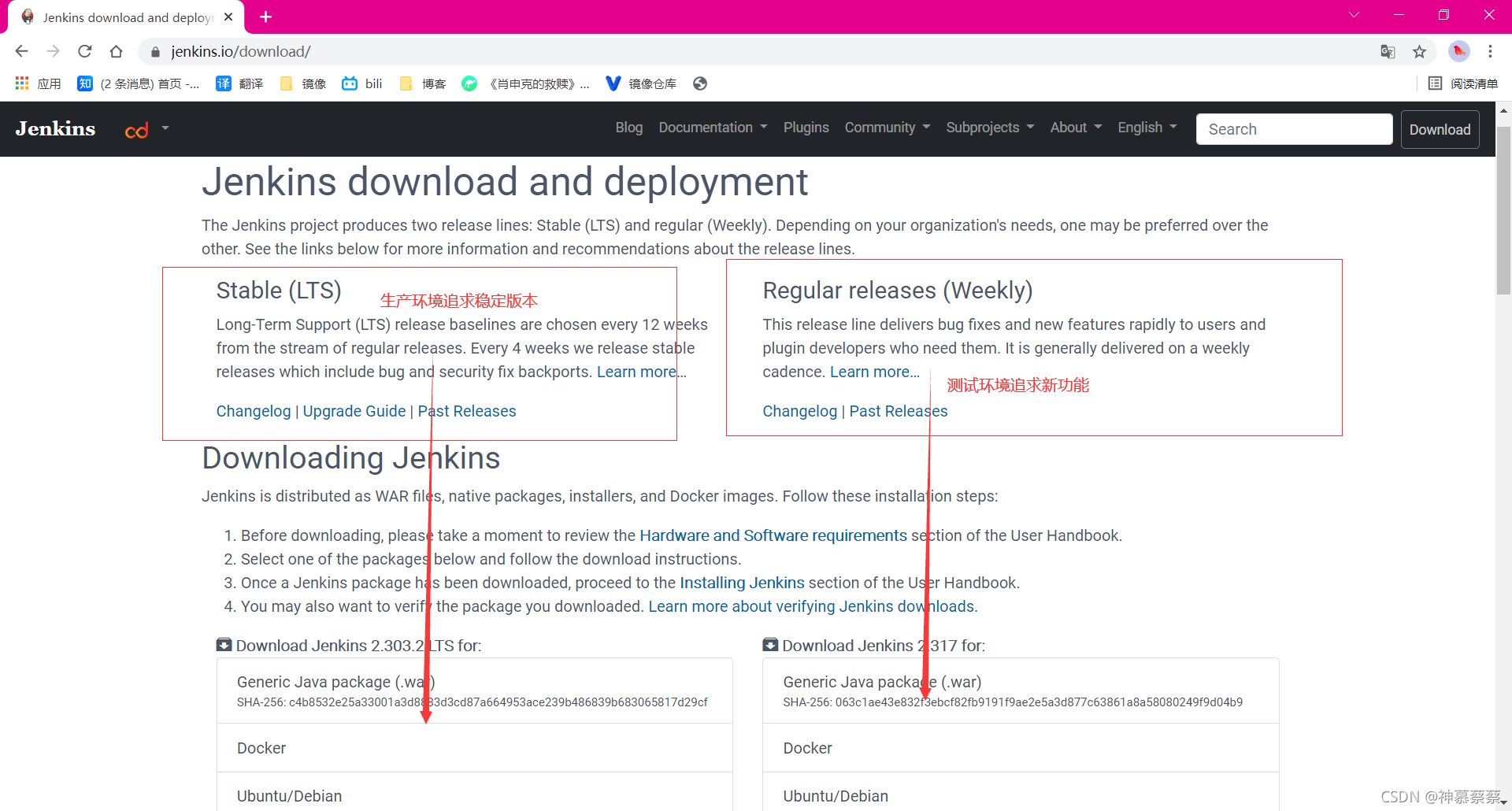Expand the Subprojects menu
1512x811 pixels.
click(x=990, y=128)
